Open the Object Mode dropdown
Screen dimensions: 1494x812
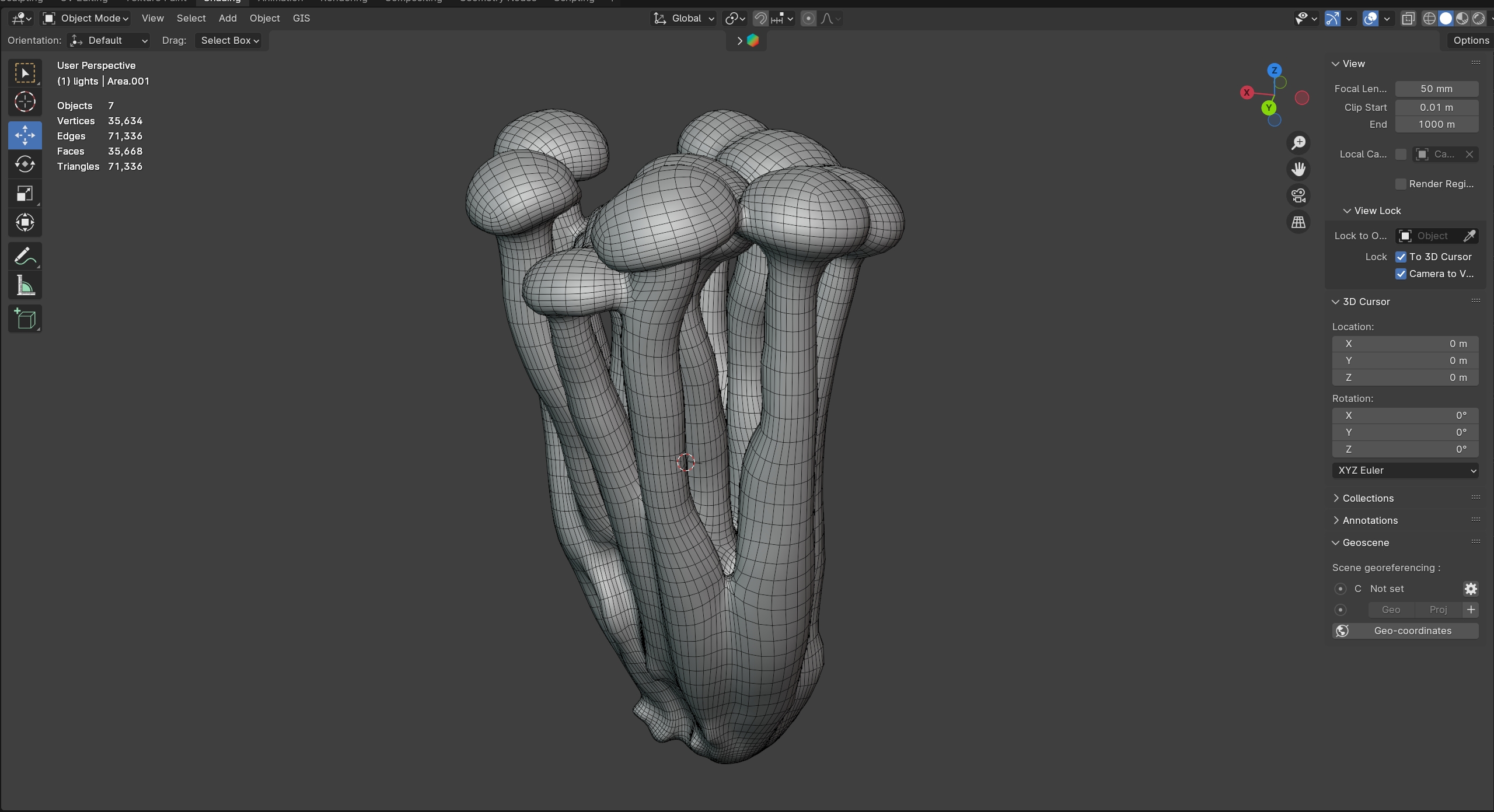(x=86, y=18)
